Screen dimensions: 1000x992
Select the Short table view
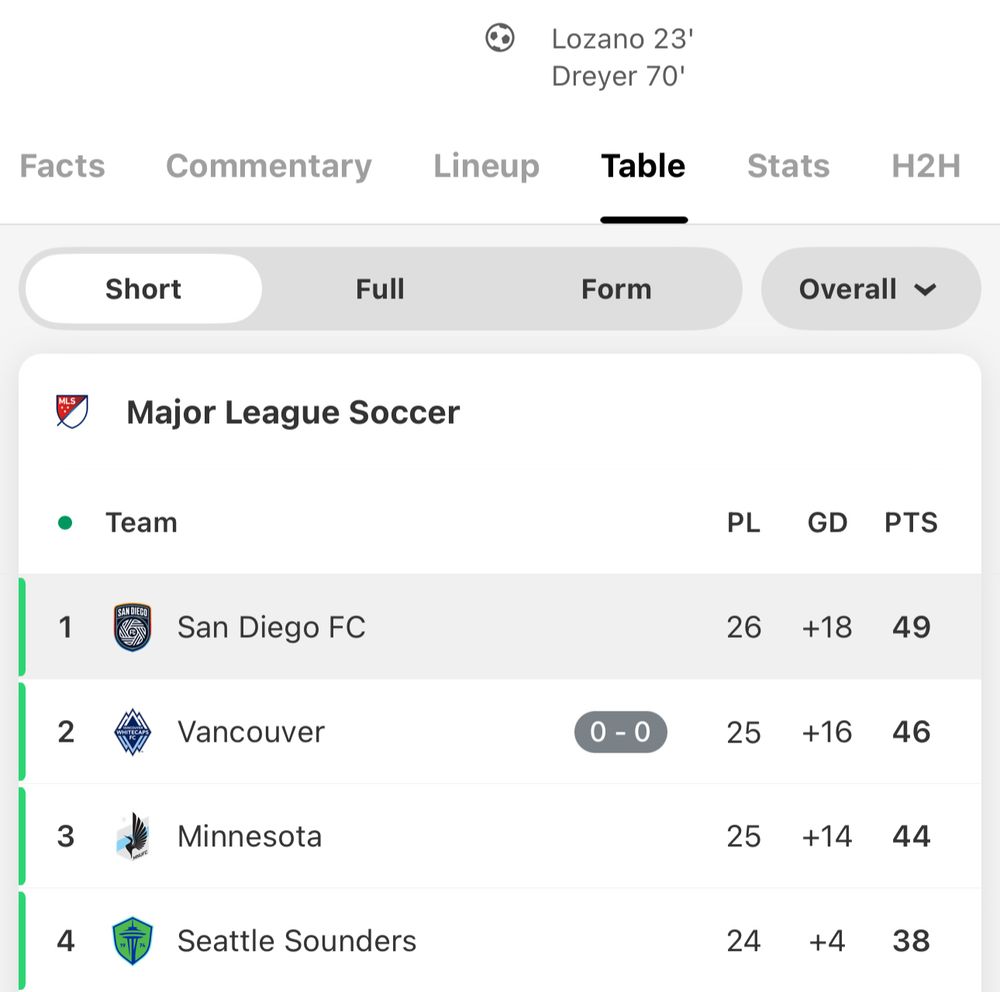click(x=143, y=289)
